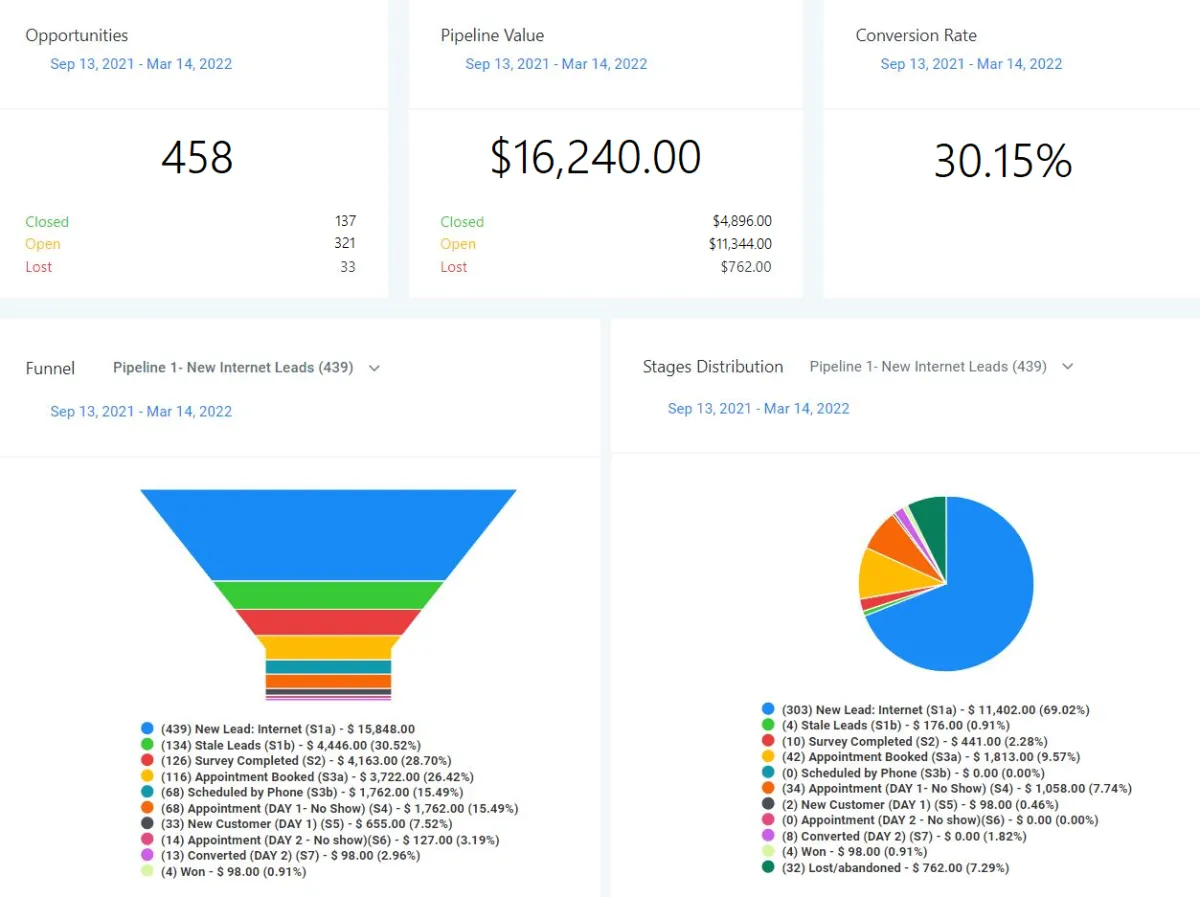Click legend text '(303) New Lead: Internet (S1a) - $ 11,402.00 (69.02%)'

pos(936,709)
